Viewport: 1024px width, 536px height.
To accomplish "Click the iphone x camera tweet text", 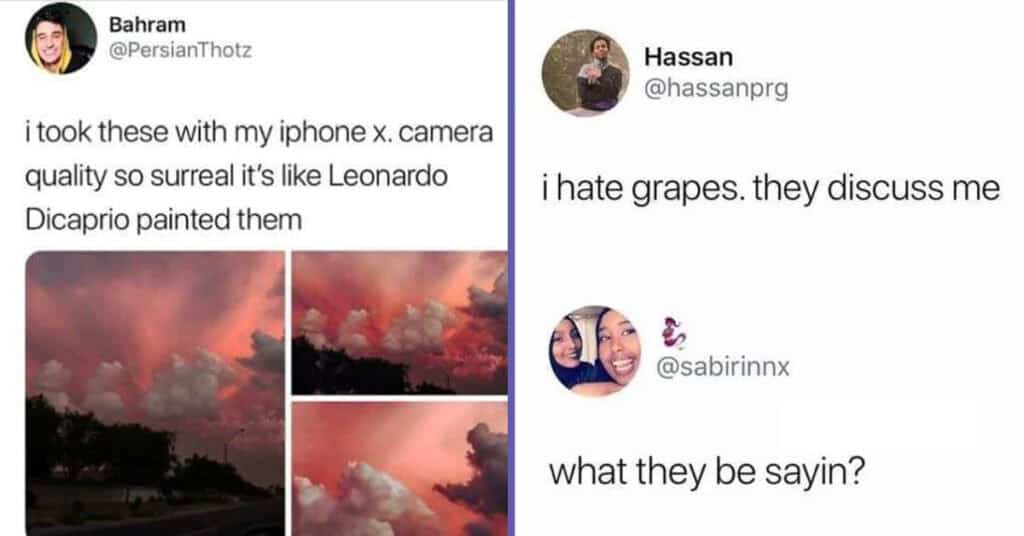I will [259, 176].
